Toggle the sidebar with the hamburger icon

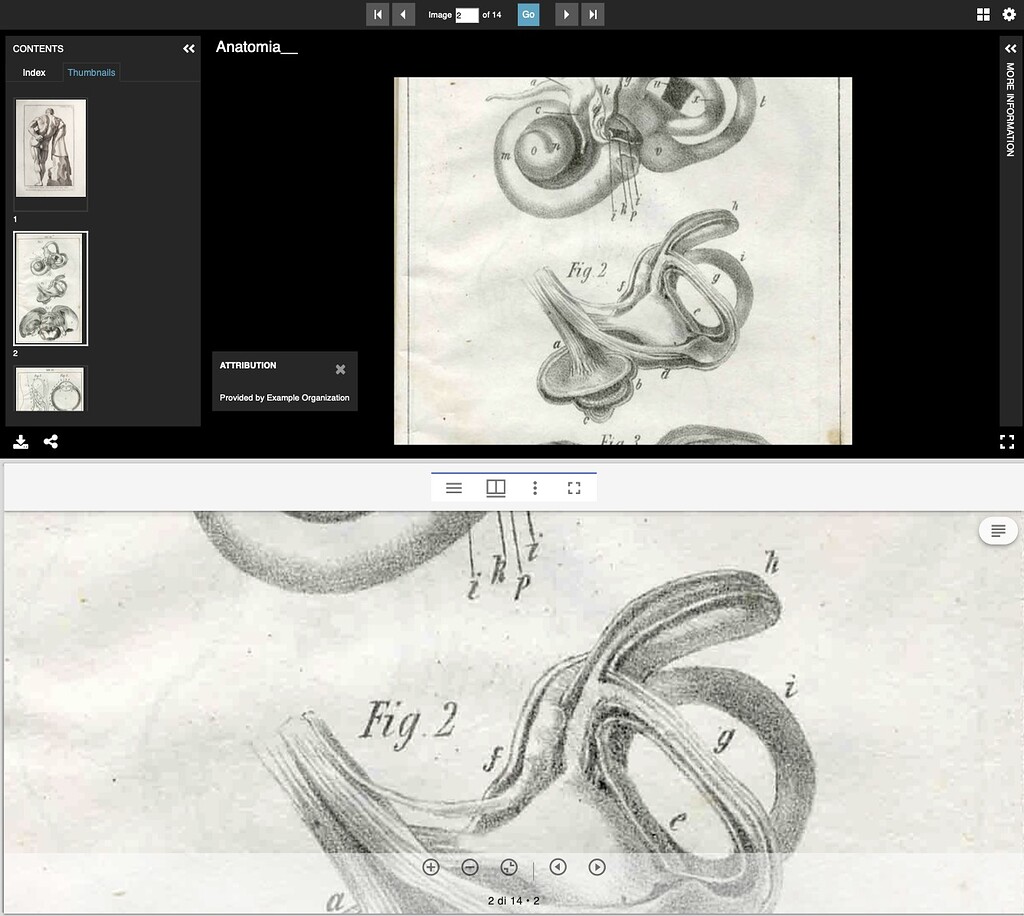point(453,488)
